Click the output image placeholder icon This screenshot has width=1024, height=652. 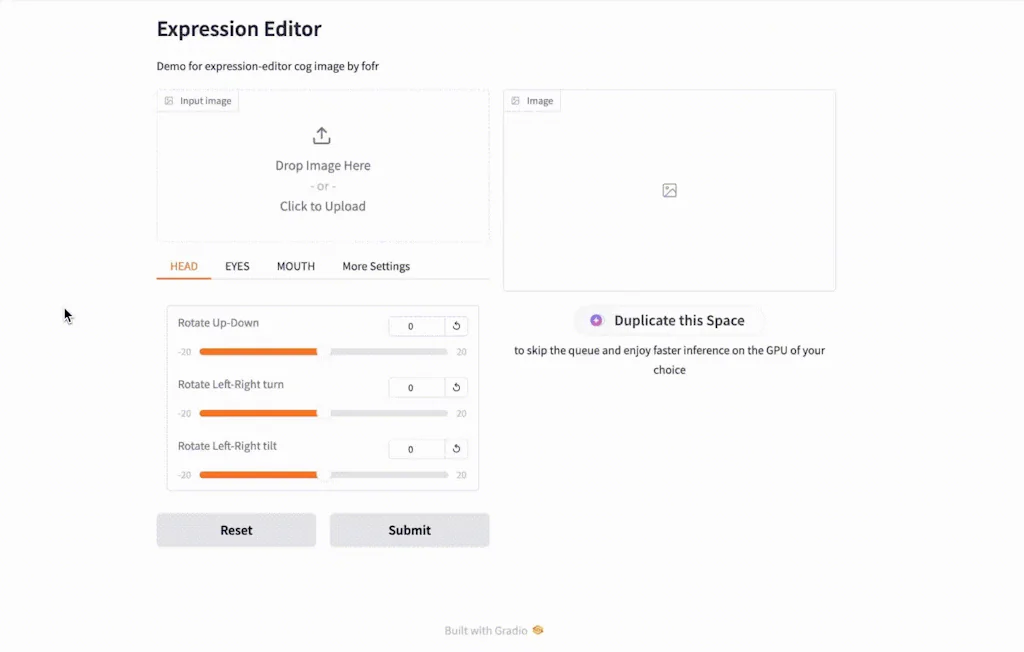(670, 190)
